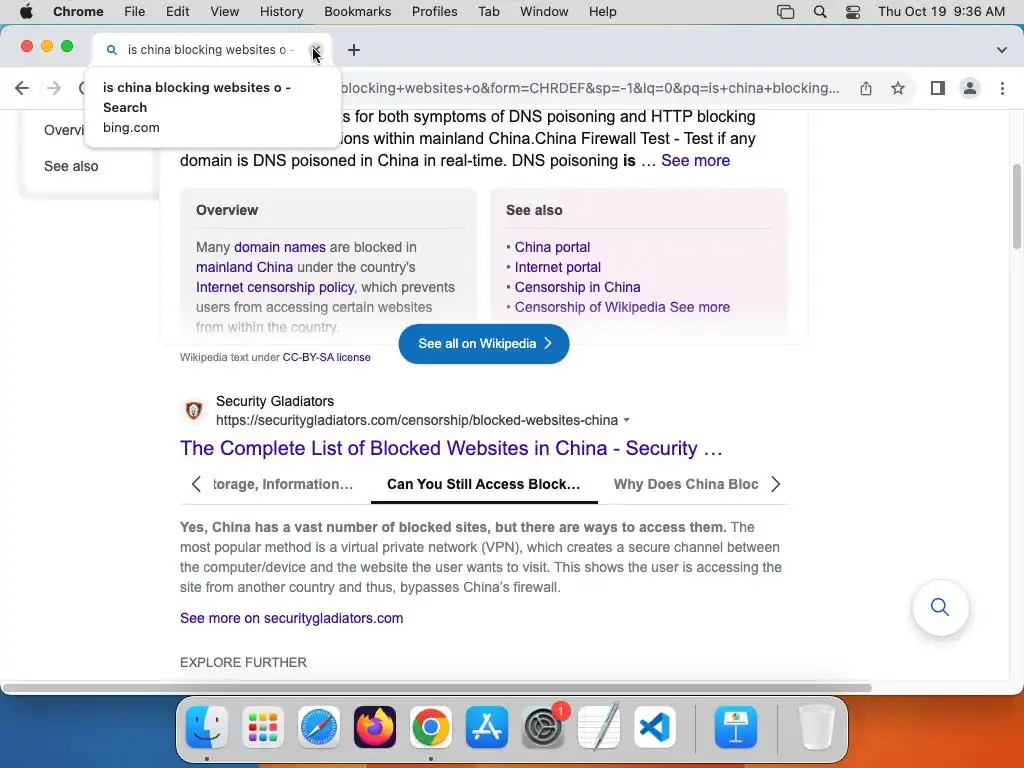Select the torage, Information tab
The height and width of the screenshot is (768, 1024).
(283, 485)
